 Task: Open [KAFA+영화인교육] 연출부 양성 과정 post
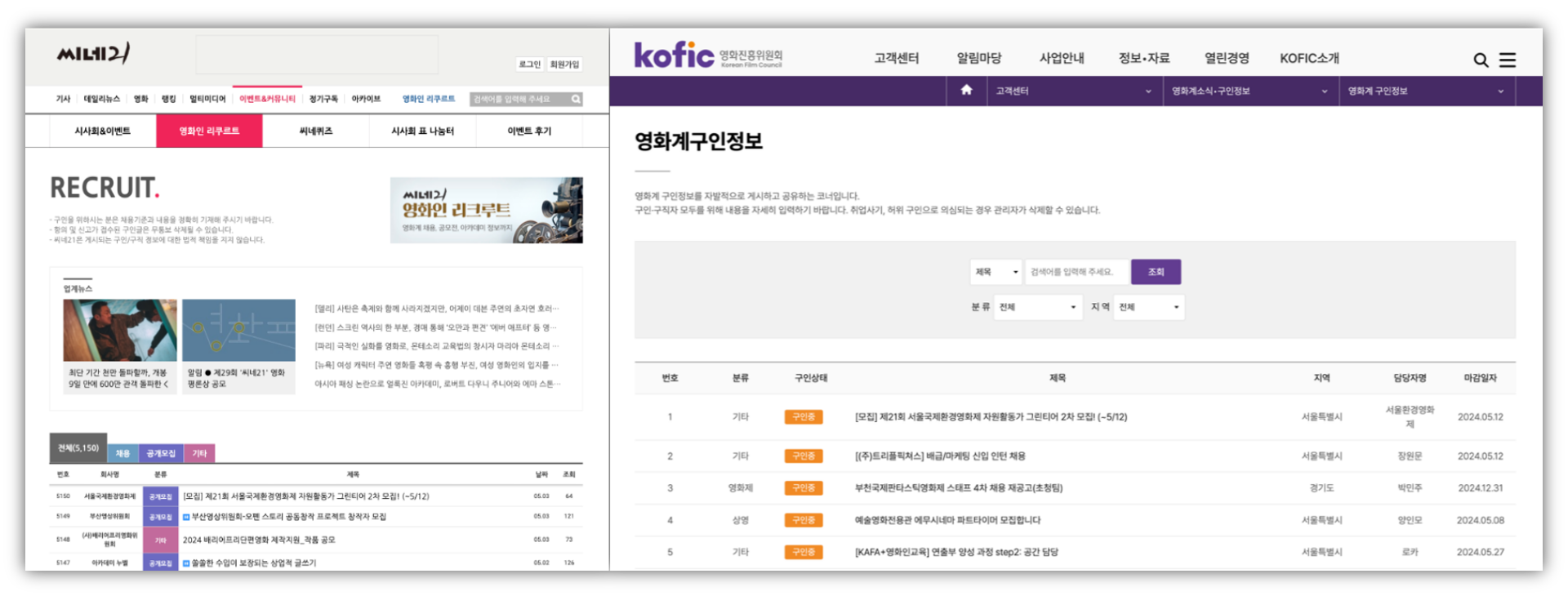[x=956, y=552]
